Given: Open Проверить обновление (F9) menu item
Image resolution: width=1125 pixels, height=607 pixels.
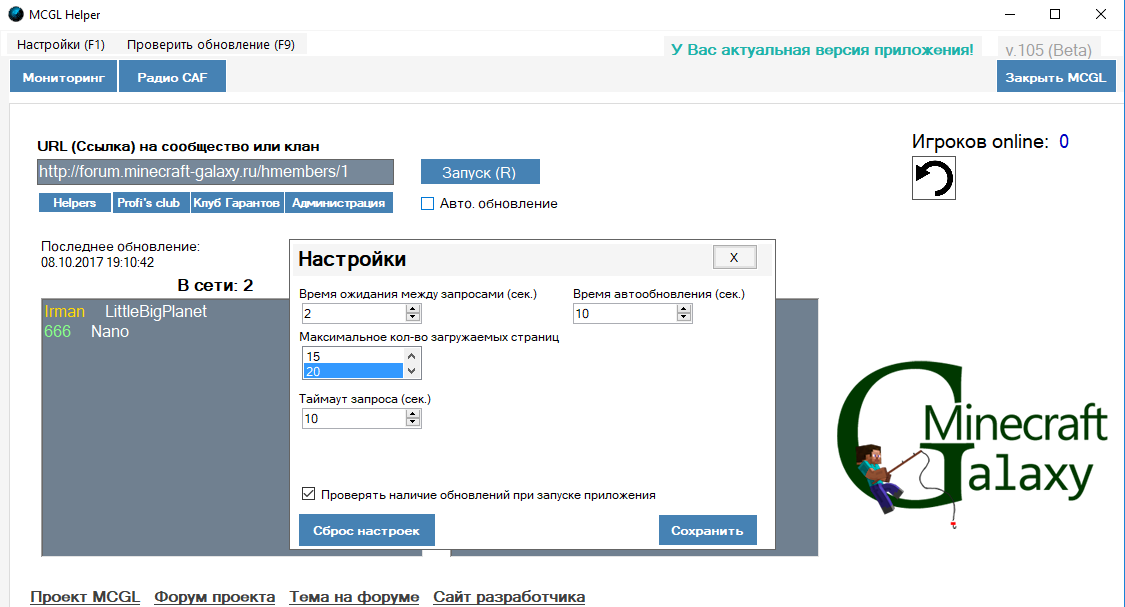Looking at the screenshot, I should (x=210, y=45).
